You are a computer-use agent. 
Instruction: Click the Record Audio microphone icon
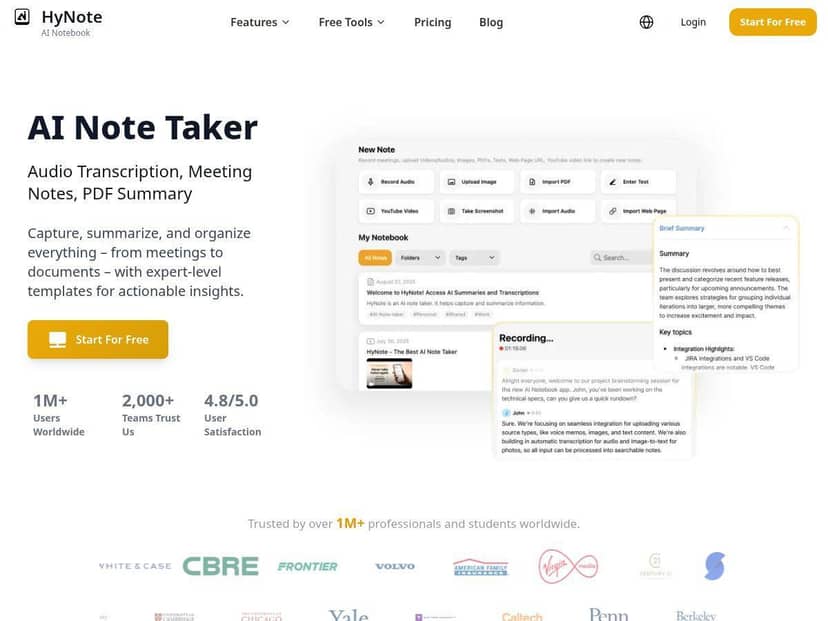tap(371, 183)
